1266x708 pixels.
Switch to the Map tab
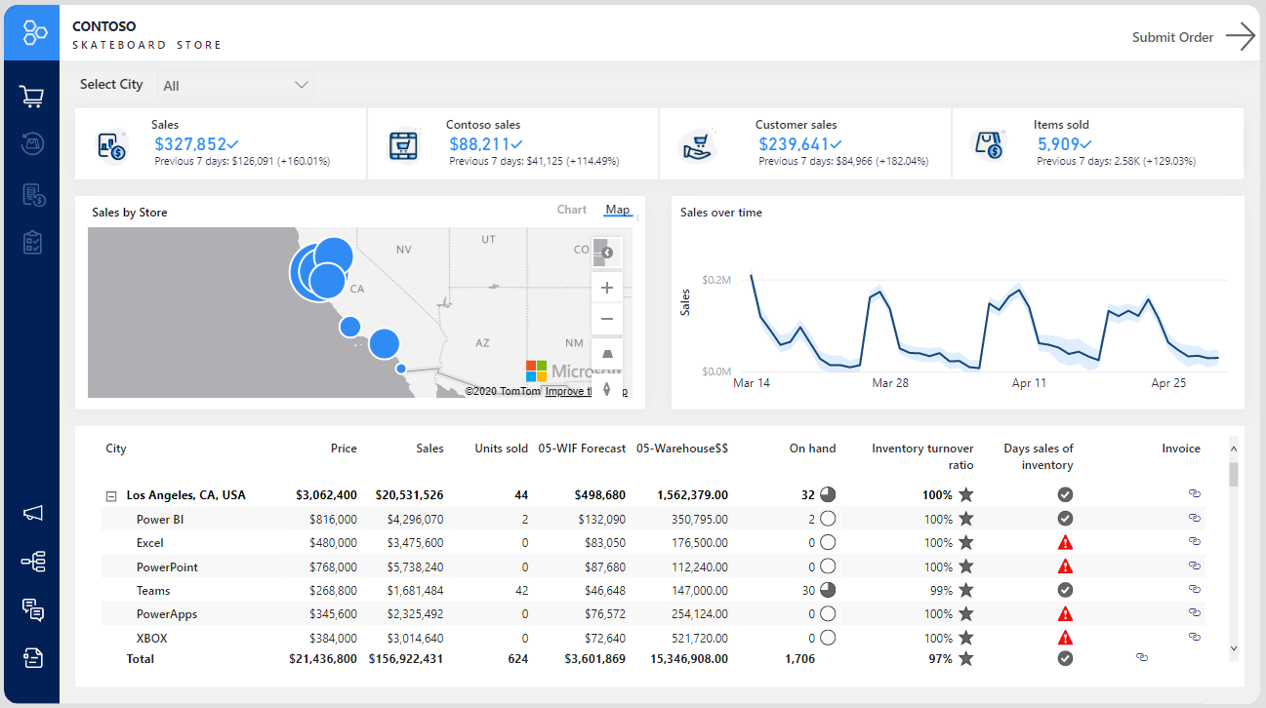click(x=618, y=209)
